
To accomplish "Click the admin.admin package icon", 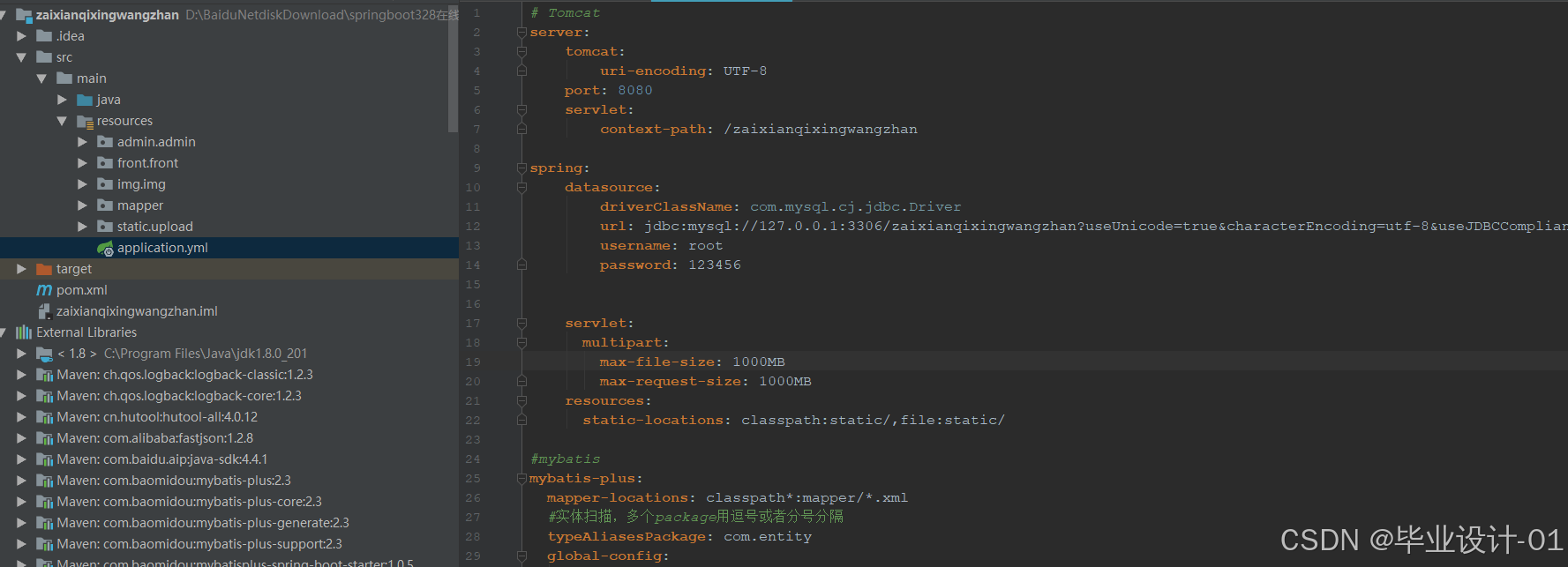I will click(105, 142).
